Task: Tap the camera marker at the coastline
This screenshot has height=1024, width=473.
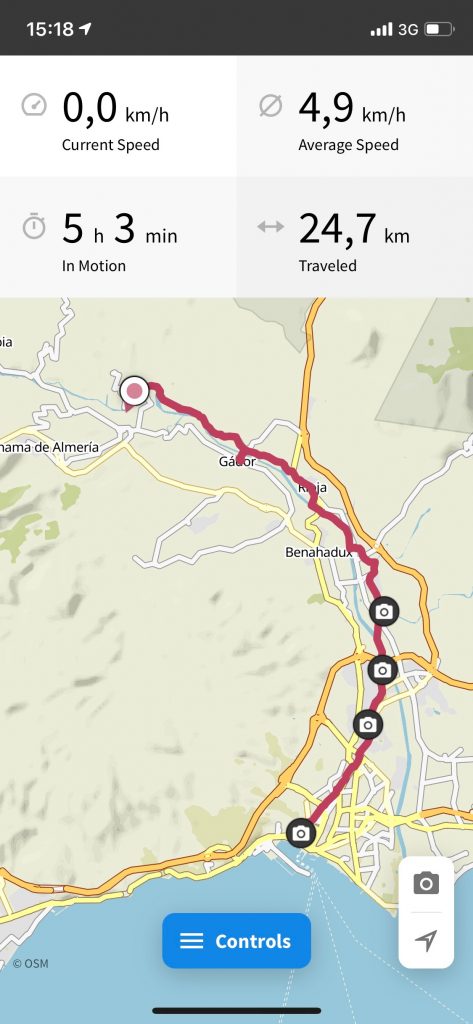Action: pyautogui.click(x=301, y=833)
